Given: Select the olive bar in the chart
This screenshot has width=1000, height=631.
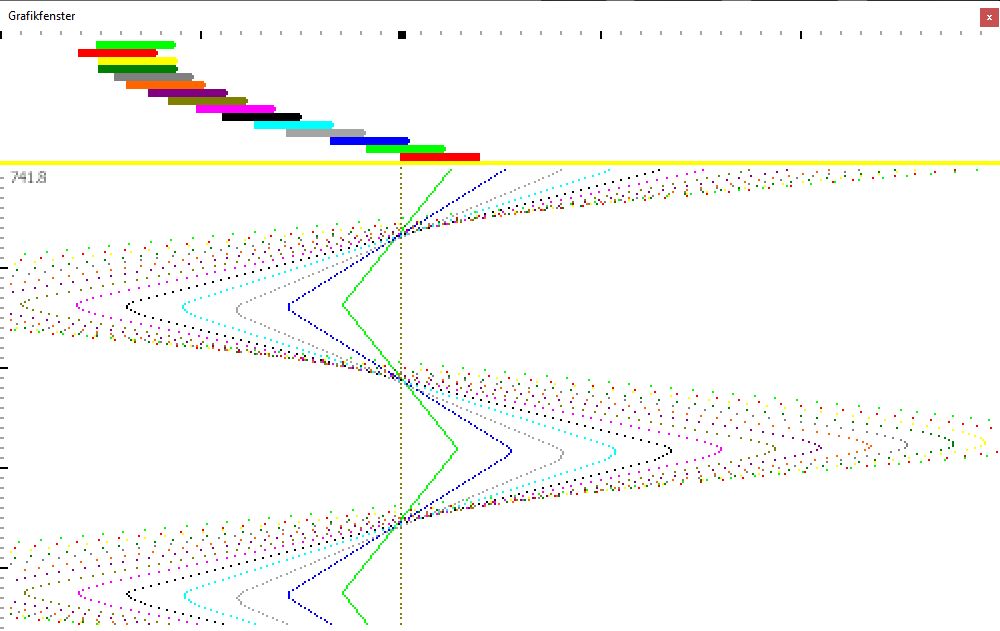Looking at the screenshot, I should tap(207, 101).
